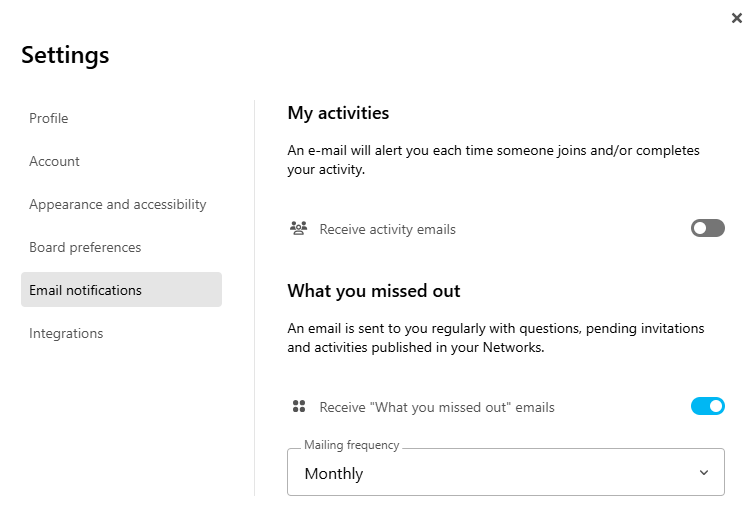
Task: Open the Integrations section
Action: pos(66,333)
